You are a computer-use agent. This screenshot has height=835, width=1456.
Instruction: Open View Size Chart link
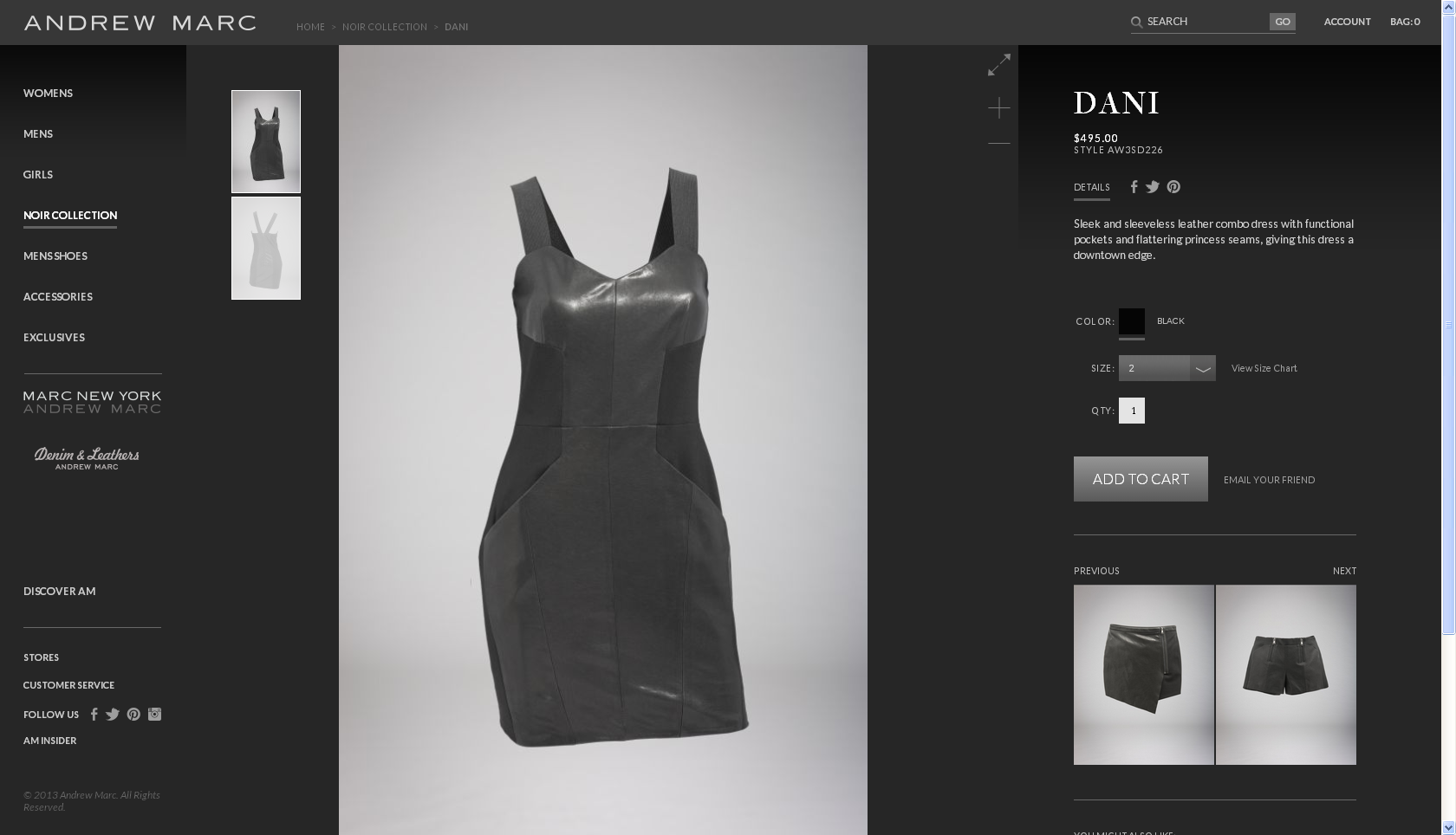[1264, 368]
